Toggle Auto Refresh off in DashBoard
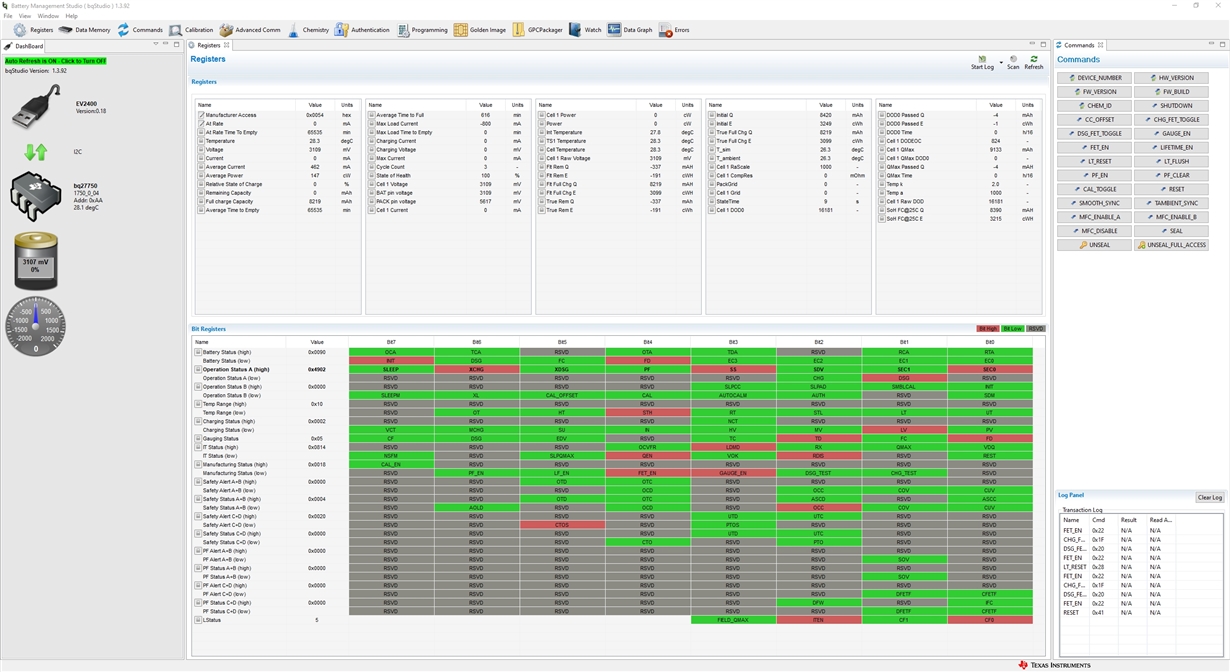Image resolution: width=1230 pixels, height=672 pixels. coord(55,61)
